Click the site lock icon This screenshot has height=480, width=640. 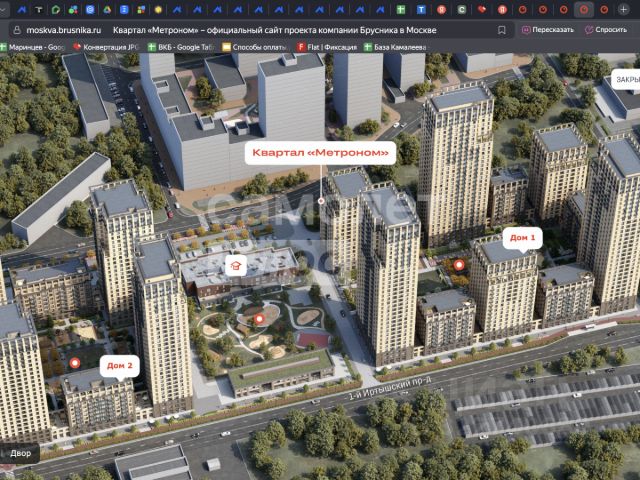tap(17, 30)
